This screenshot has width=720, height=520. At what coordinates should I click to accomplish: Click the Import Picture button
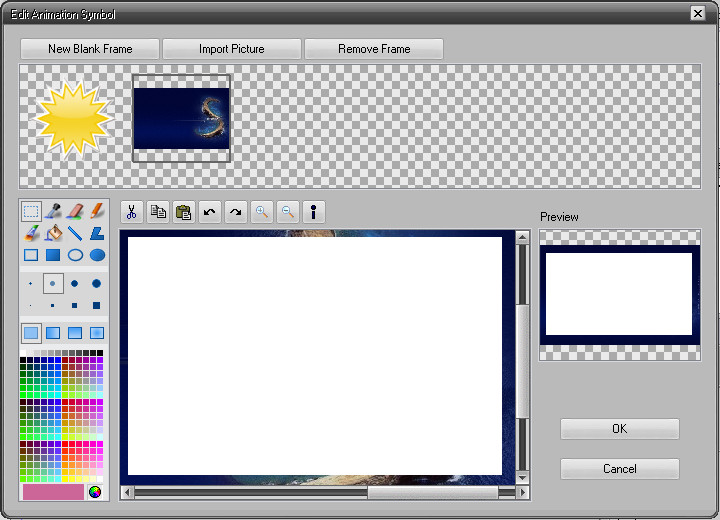click(x=232, y=49)
